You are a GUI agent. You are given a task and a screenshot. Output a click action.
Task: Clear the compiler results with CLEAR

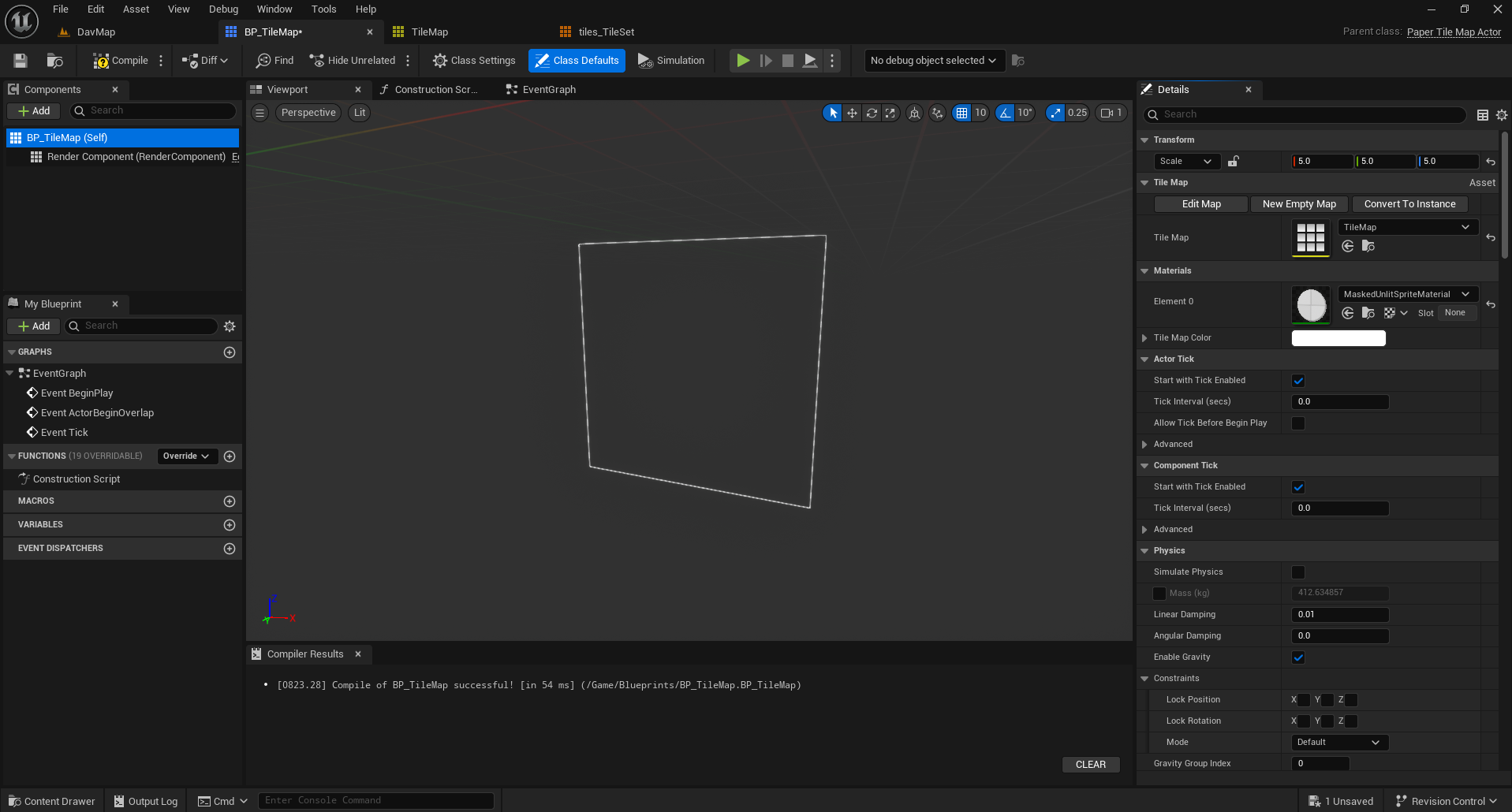[1091, 765]
